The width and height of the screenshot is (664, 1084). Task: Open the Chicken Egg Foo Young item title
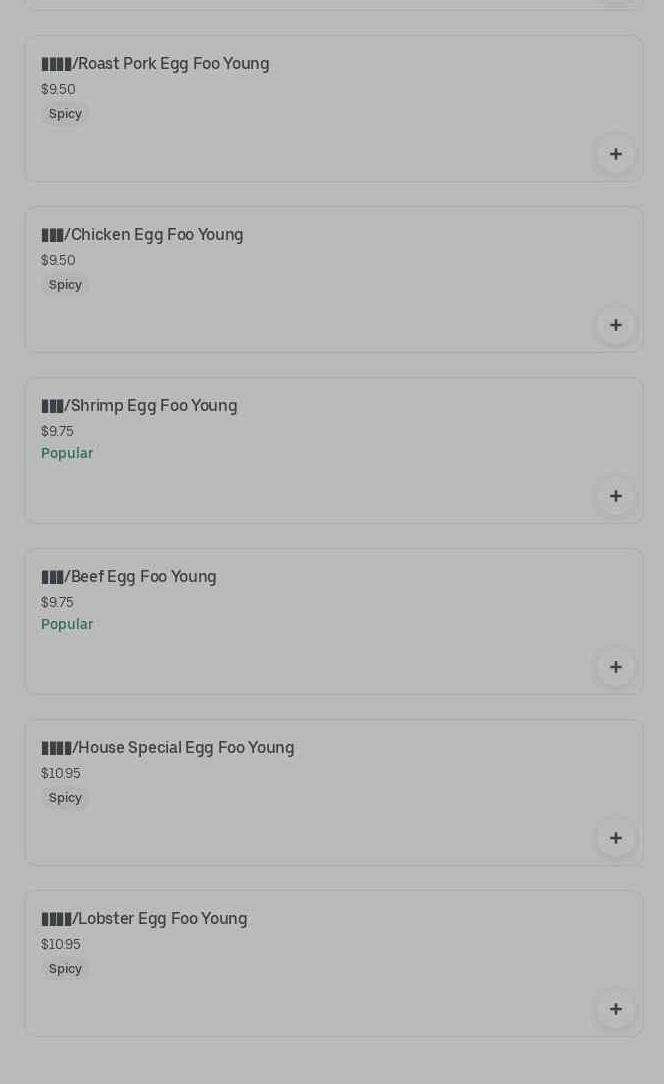point(142,235)
